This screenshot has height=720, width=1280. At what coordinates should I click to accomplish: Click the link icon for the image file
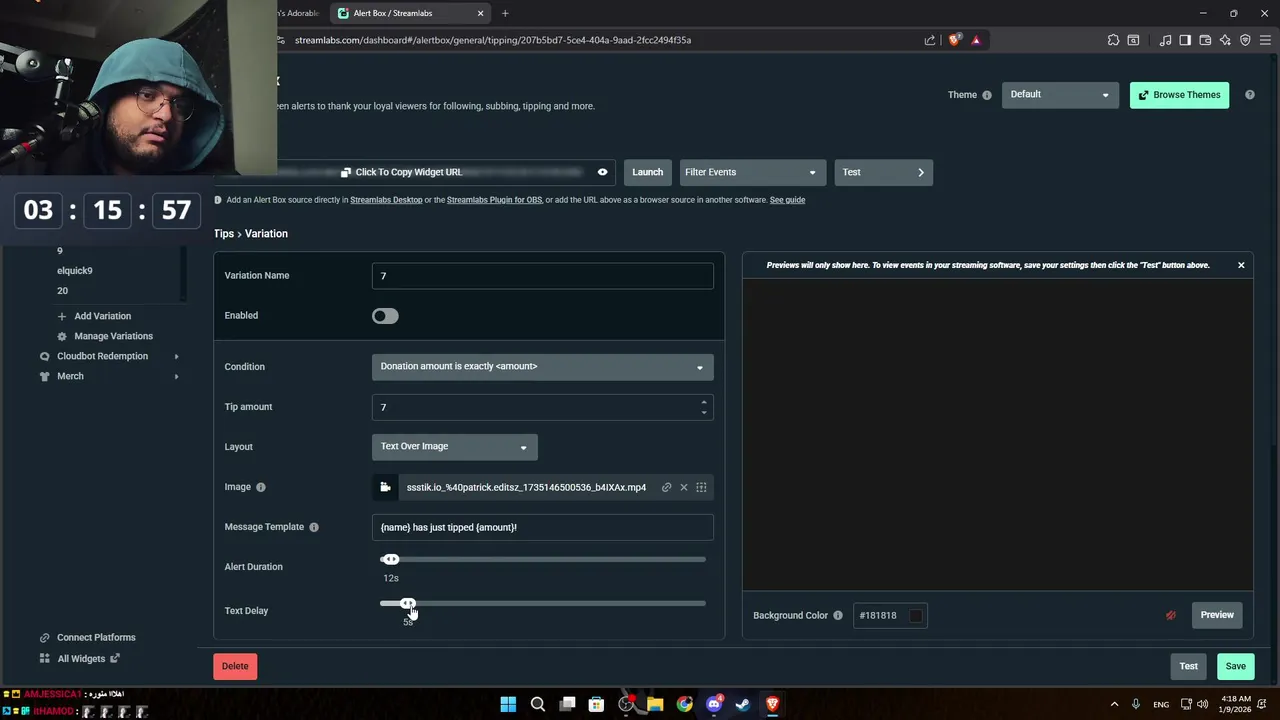click(666, 487)
